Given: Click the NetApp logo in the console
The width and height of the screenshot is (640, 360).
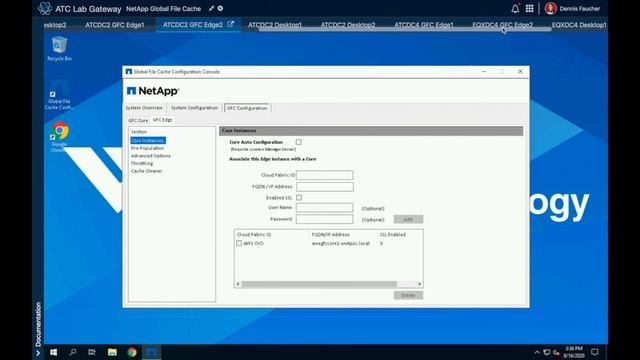Looking at the screenshot, I should (x=153, y=91).
